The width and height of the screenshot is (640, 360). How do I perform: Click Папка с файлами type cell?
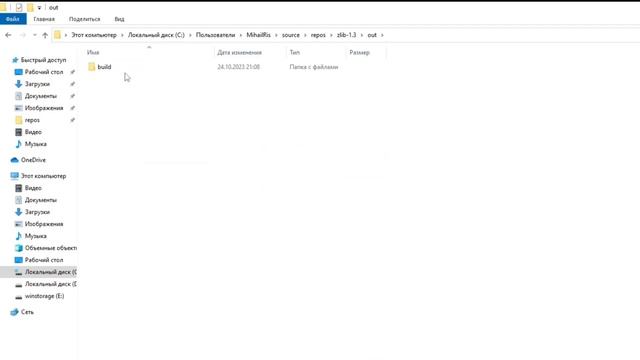(314, 67)
